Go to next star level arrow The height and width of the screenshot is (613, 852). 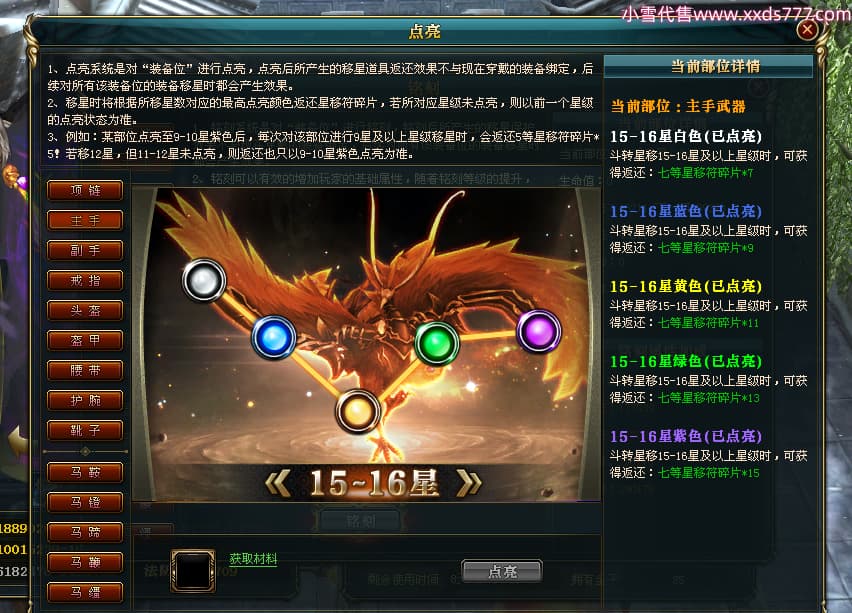pos(468,483)
